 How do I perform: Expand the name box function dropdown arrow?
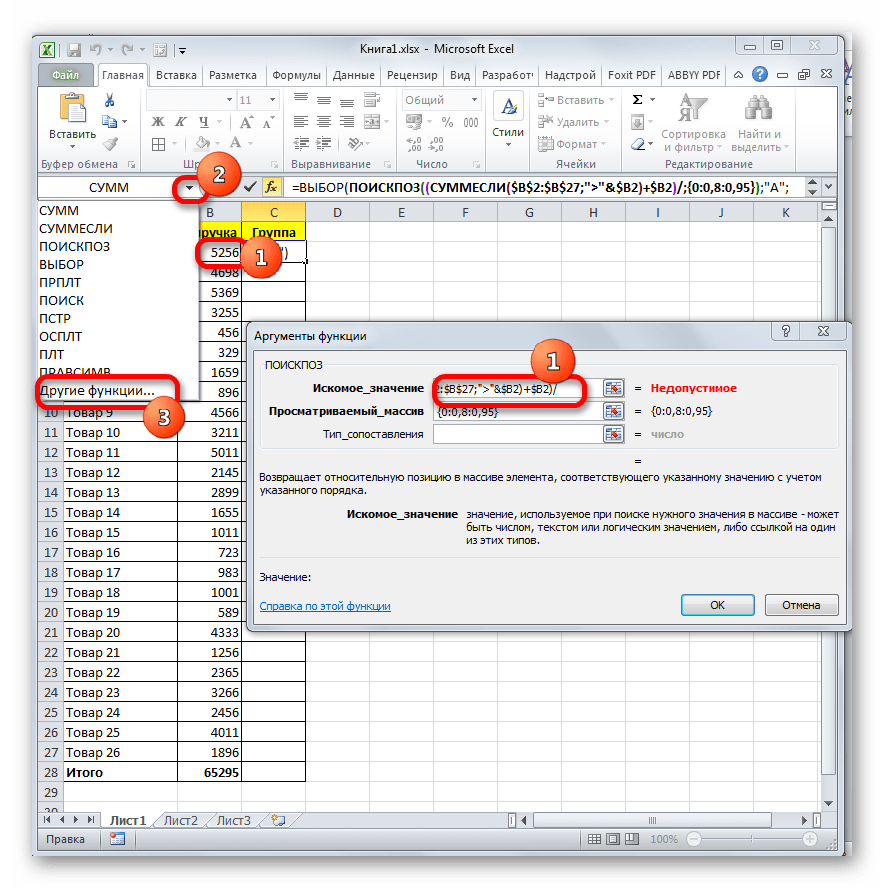pyautogui.click(x=187, y=187)
